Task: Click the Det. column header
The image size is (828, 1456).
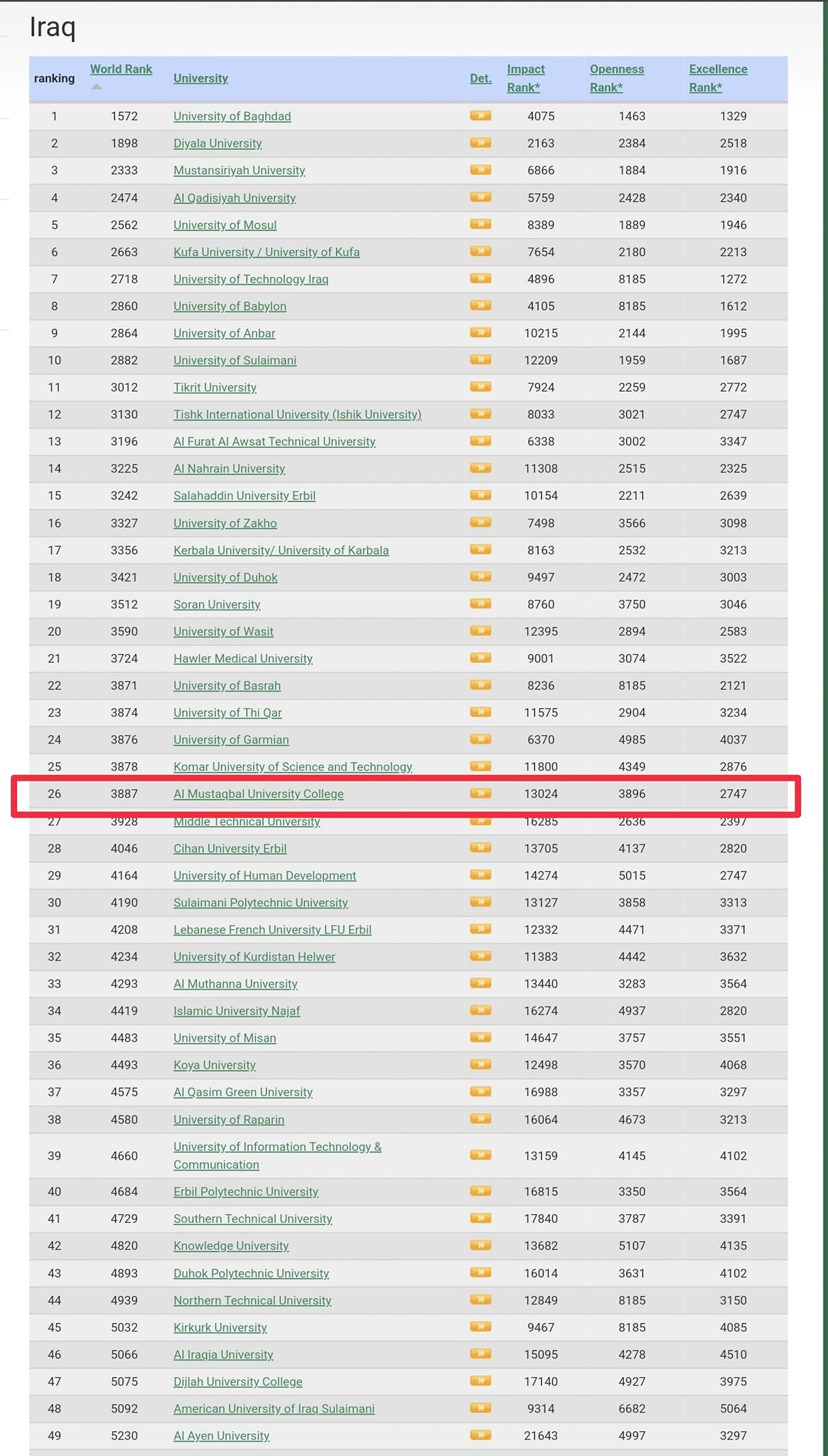Action: click(x=480, y=78)
